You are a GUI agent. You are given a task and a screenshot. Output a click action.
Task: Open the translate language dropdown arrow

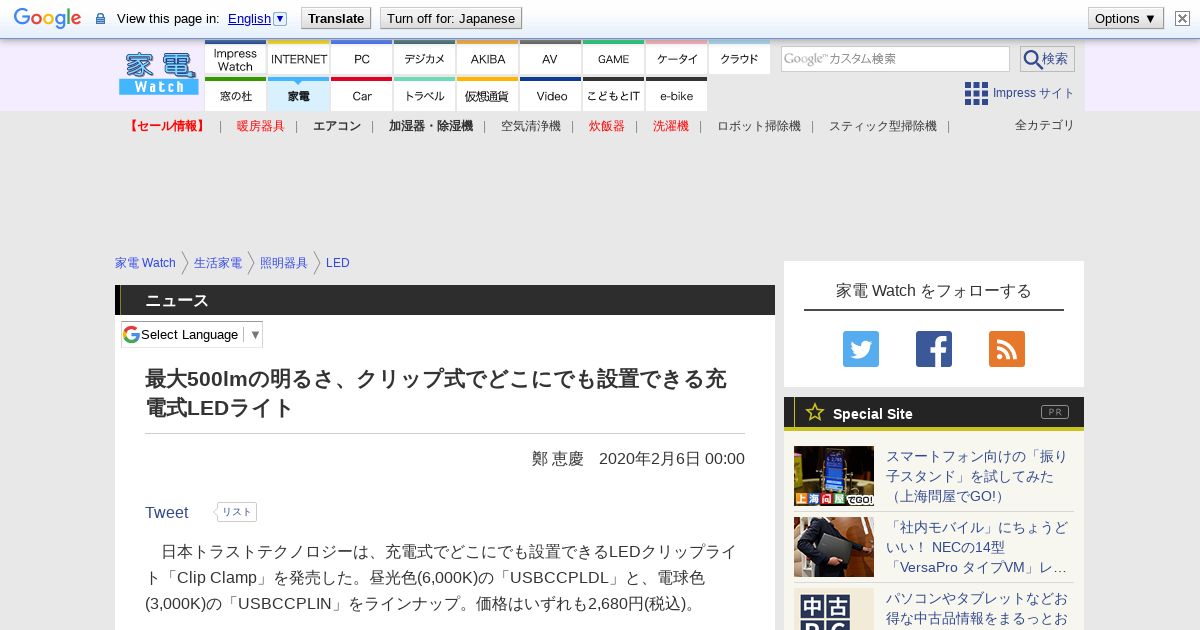coord(280,18)
